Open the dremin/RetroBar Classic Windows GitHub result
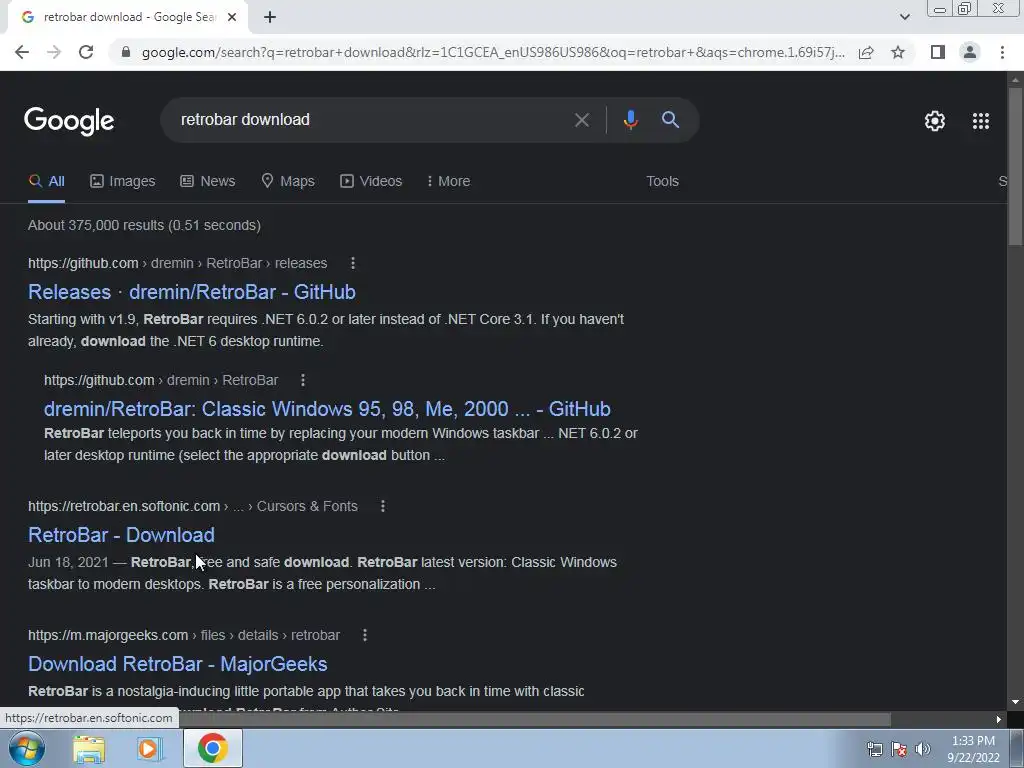1024x768 pixels. [327, 409]
